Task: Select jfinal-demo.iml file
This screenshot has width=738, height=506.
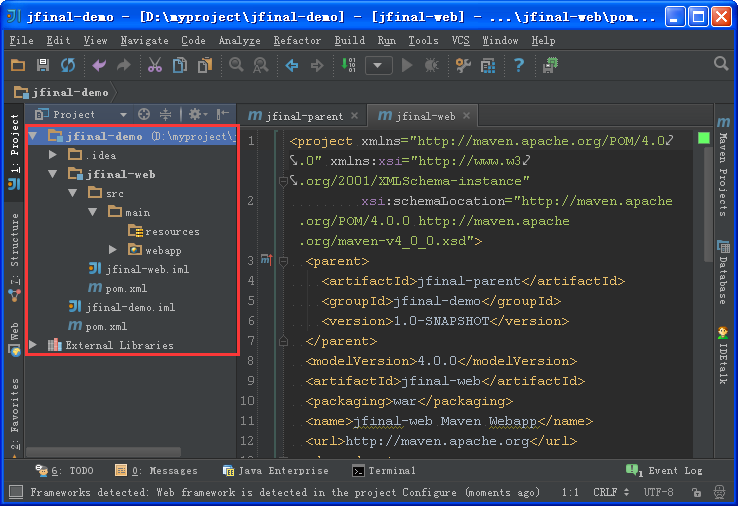Action: [122, 307]
